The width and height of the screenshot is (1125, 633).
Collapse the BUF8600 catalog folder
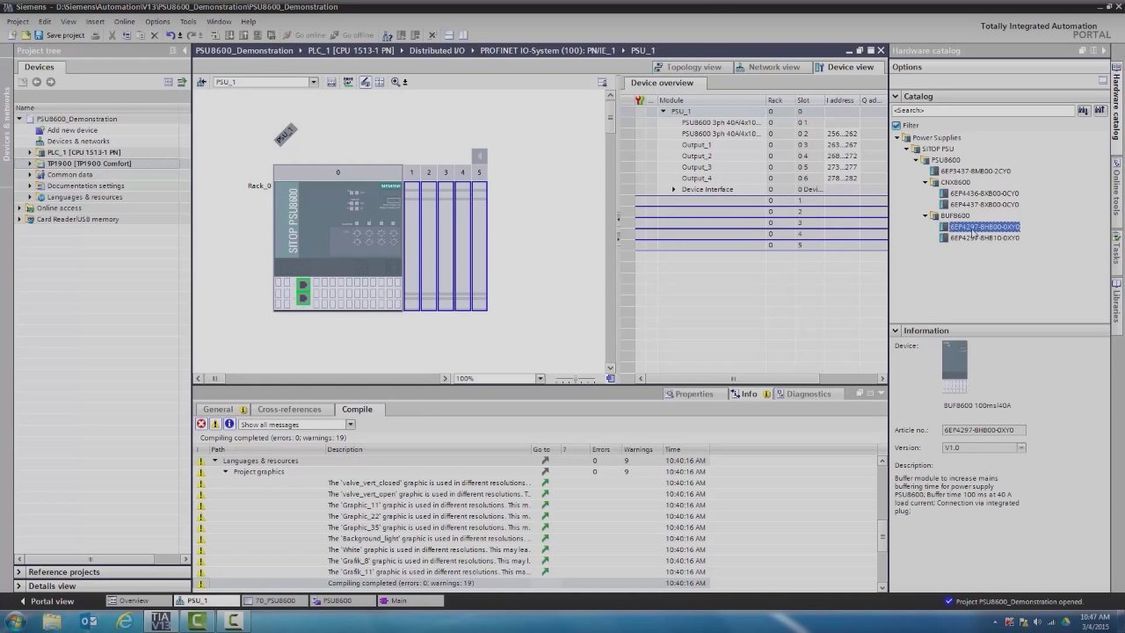926,215
